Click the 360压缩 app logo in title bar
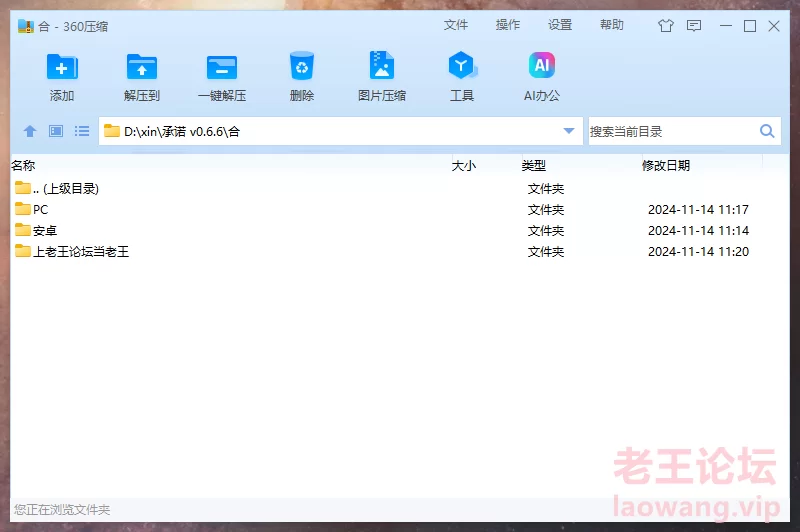This screenshot has width=800, height=532. pyautogui.click(x=26, y=26)
